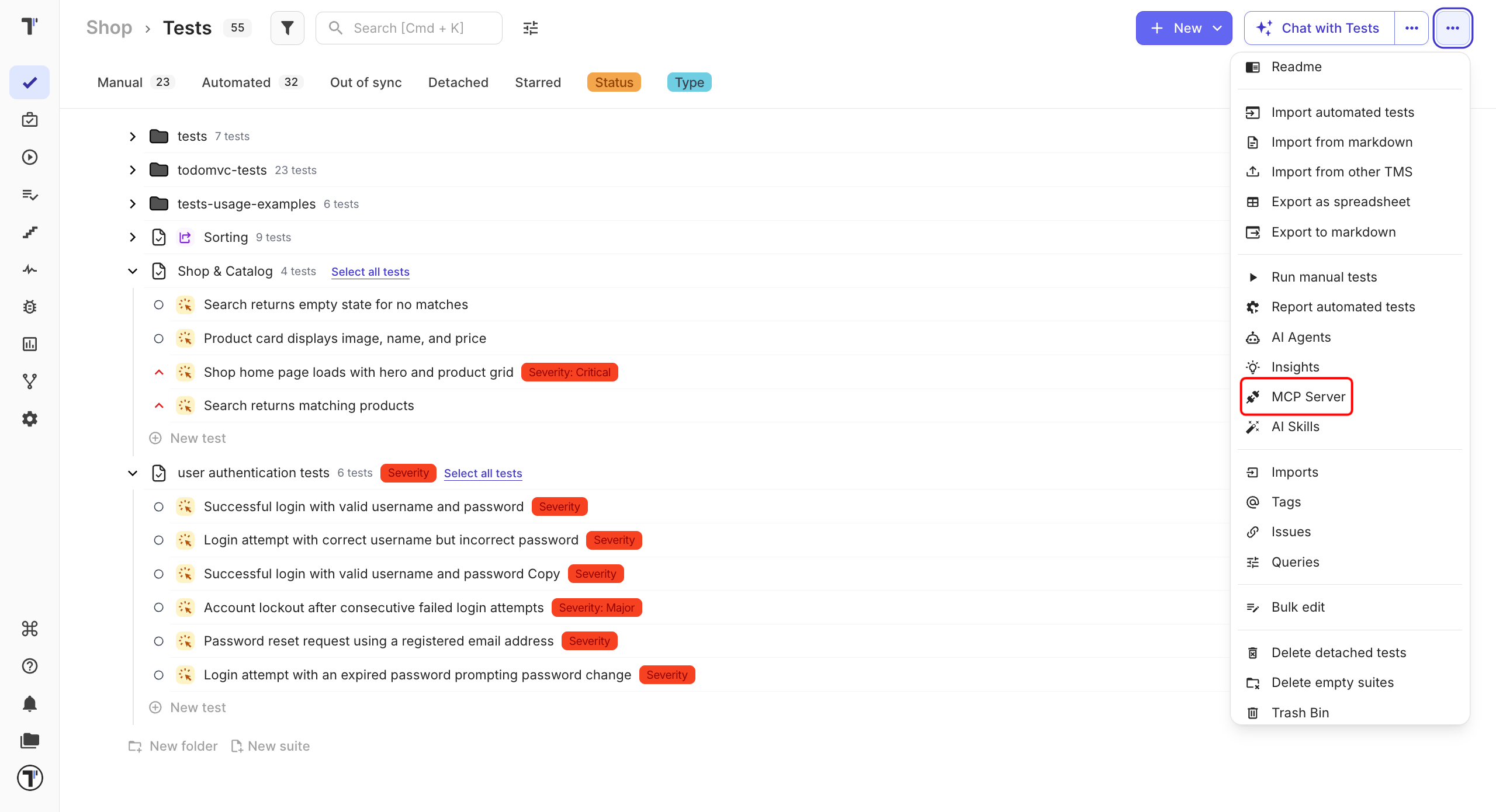
Task: Expand the tests-usage-examples folder
Action: click(x=133, y=204)
